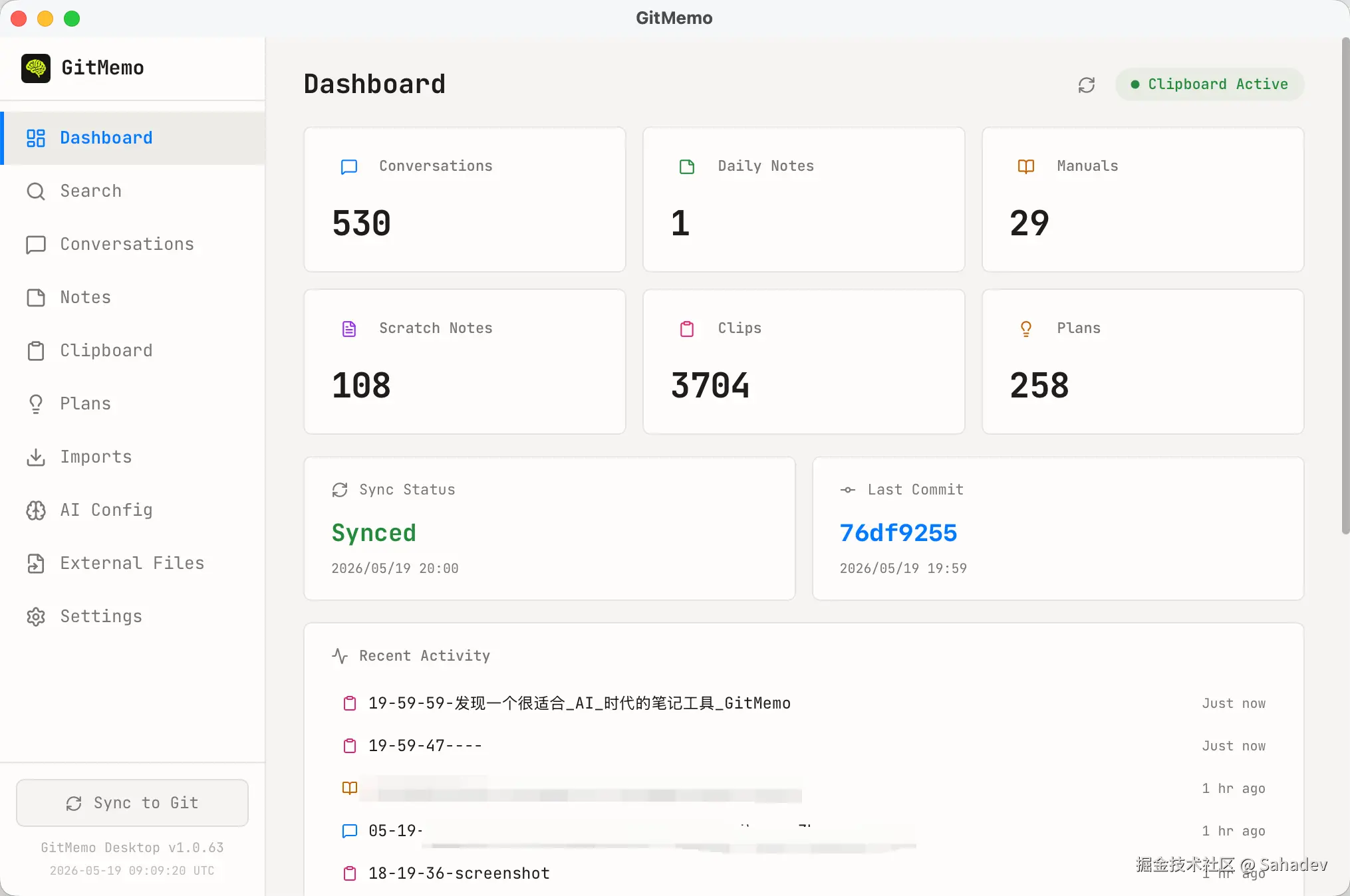Go to External Files
Viewport: 1350px width, 896px height.
134,564
